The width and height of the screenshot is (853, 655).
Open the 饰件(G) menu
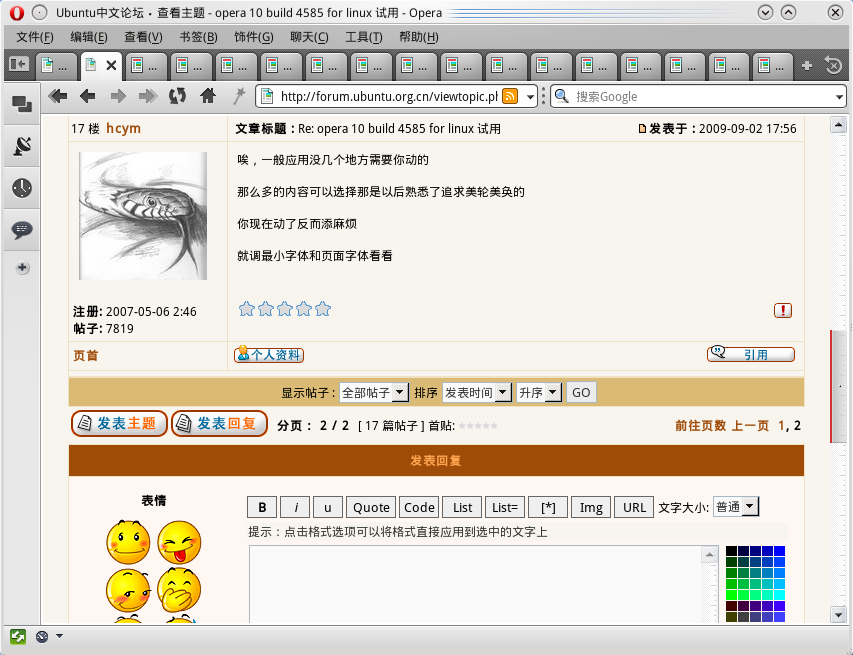(x=254, y=37)
